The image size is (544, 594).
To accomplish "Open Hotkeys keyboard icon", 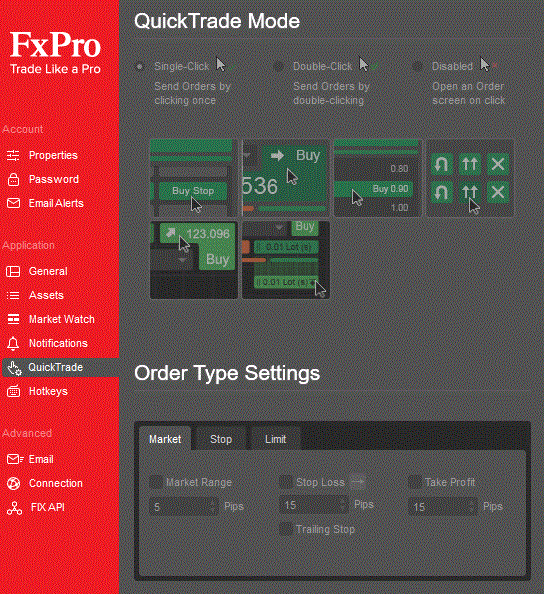I will click(x=13, y=391).
